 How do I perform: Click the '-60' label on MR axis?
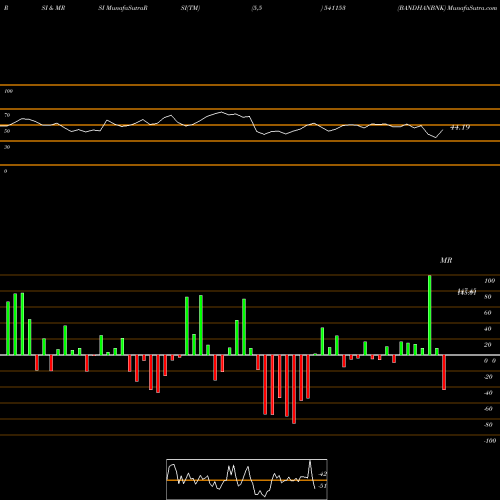(488, 409)
